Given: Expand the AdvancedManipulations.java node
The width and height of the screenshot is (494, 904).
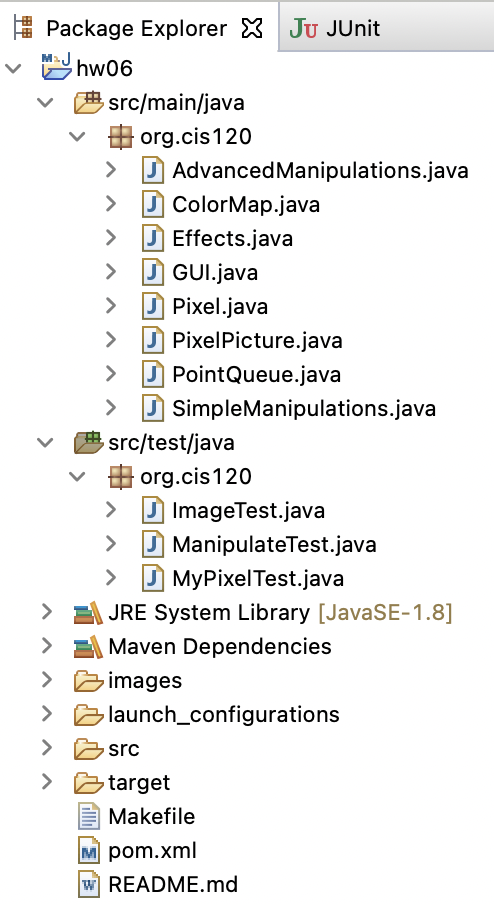Looking at the screenshot, I should 111,170.
